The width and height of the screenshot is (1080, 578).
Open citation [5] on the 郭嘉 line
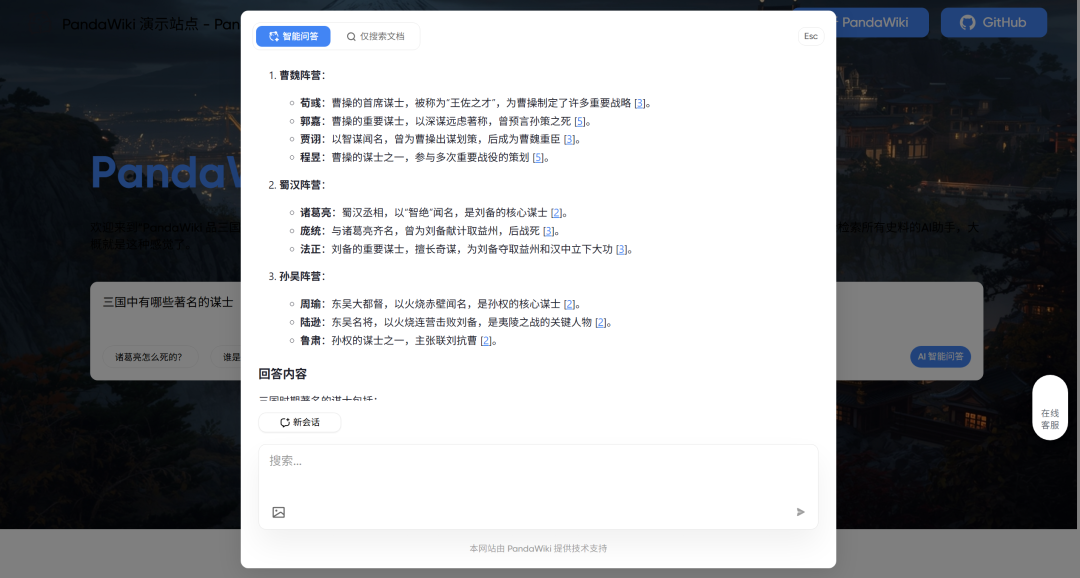(579, 121)
